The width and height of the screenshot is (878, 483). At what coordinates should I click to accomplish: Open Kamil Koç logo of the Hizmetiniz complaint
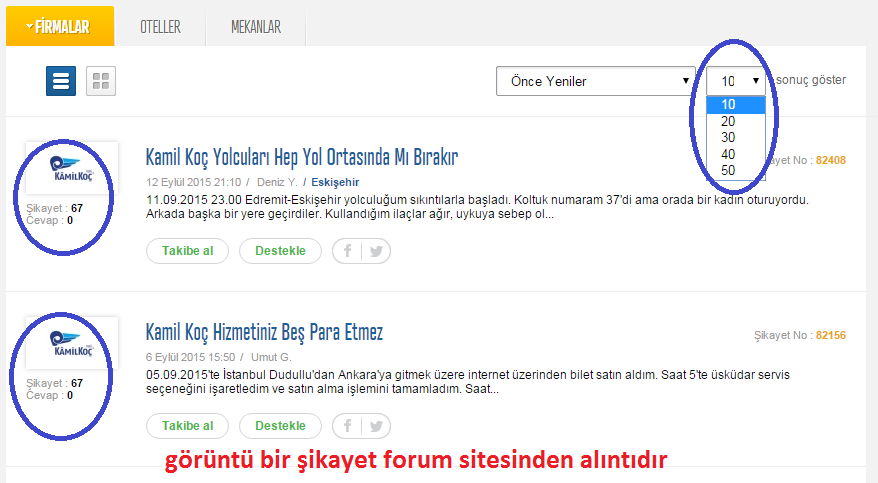[x=72, y=343]
